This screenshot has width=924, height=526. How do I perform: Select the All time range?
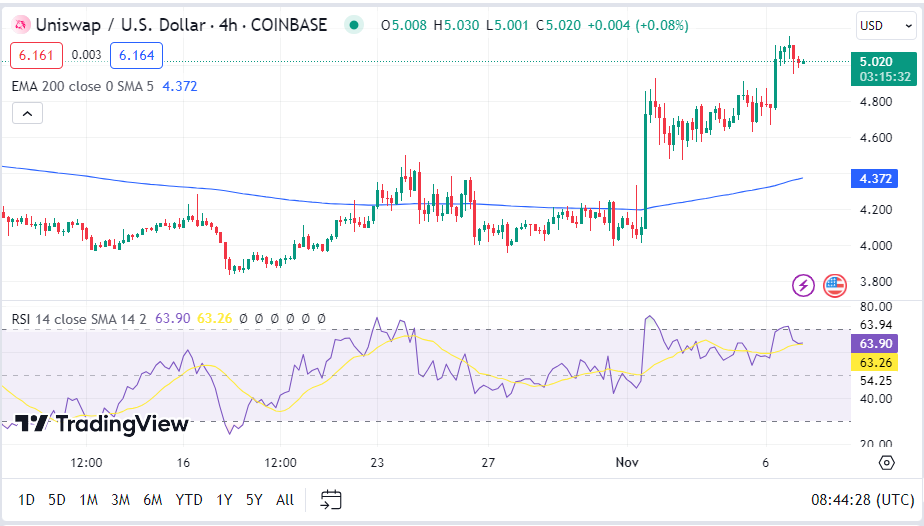pyautogui.click(x=285, y=499)
